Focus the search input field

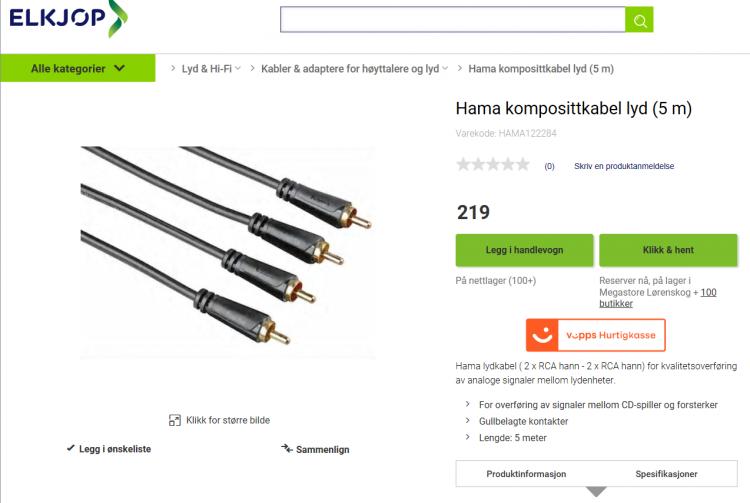[x=453, y=20]
